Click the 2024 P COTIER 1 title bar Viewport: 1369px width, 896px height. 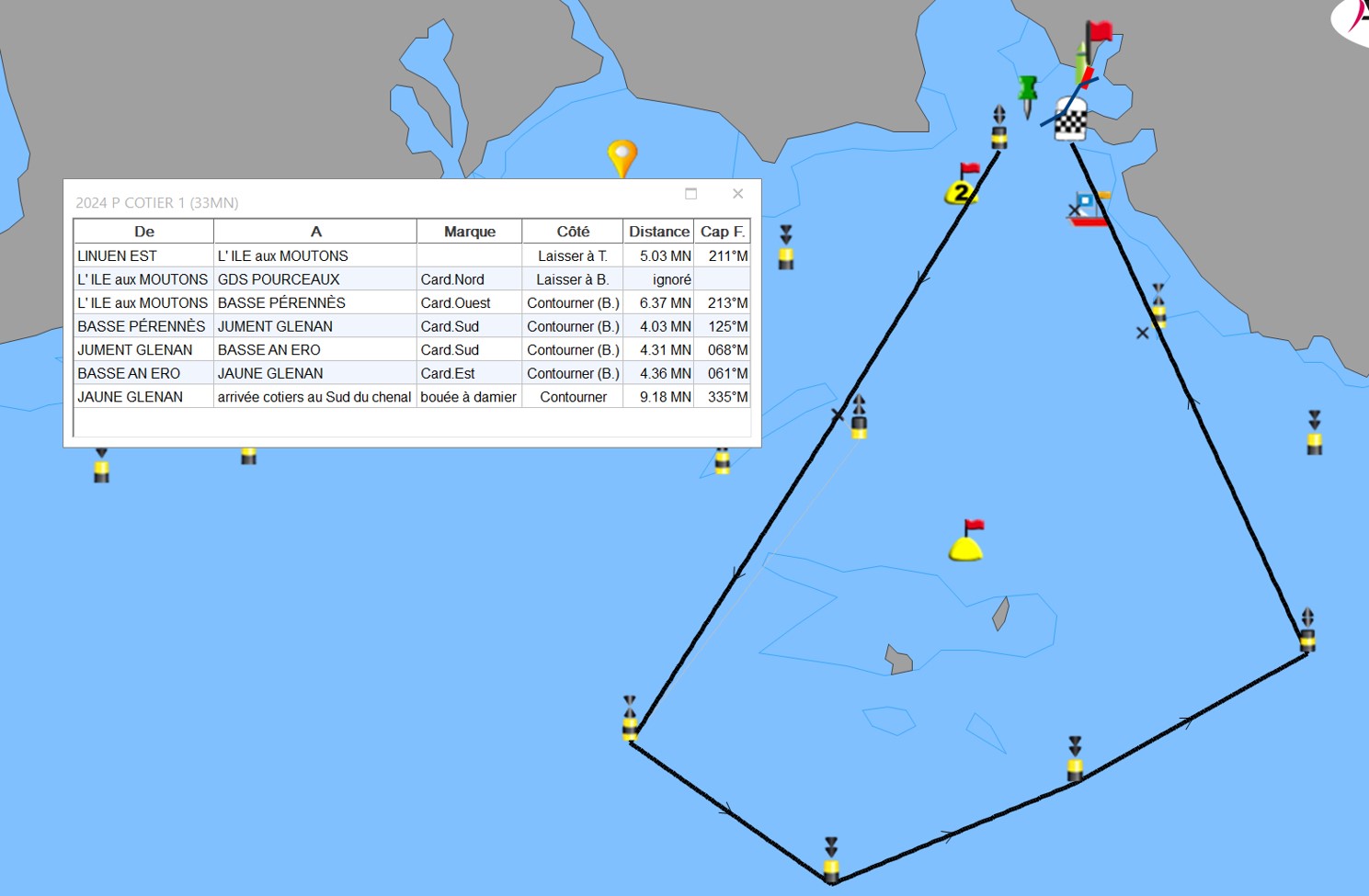(368, 202)
